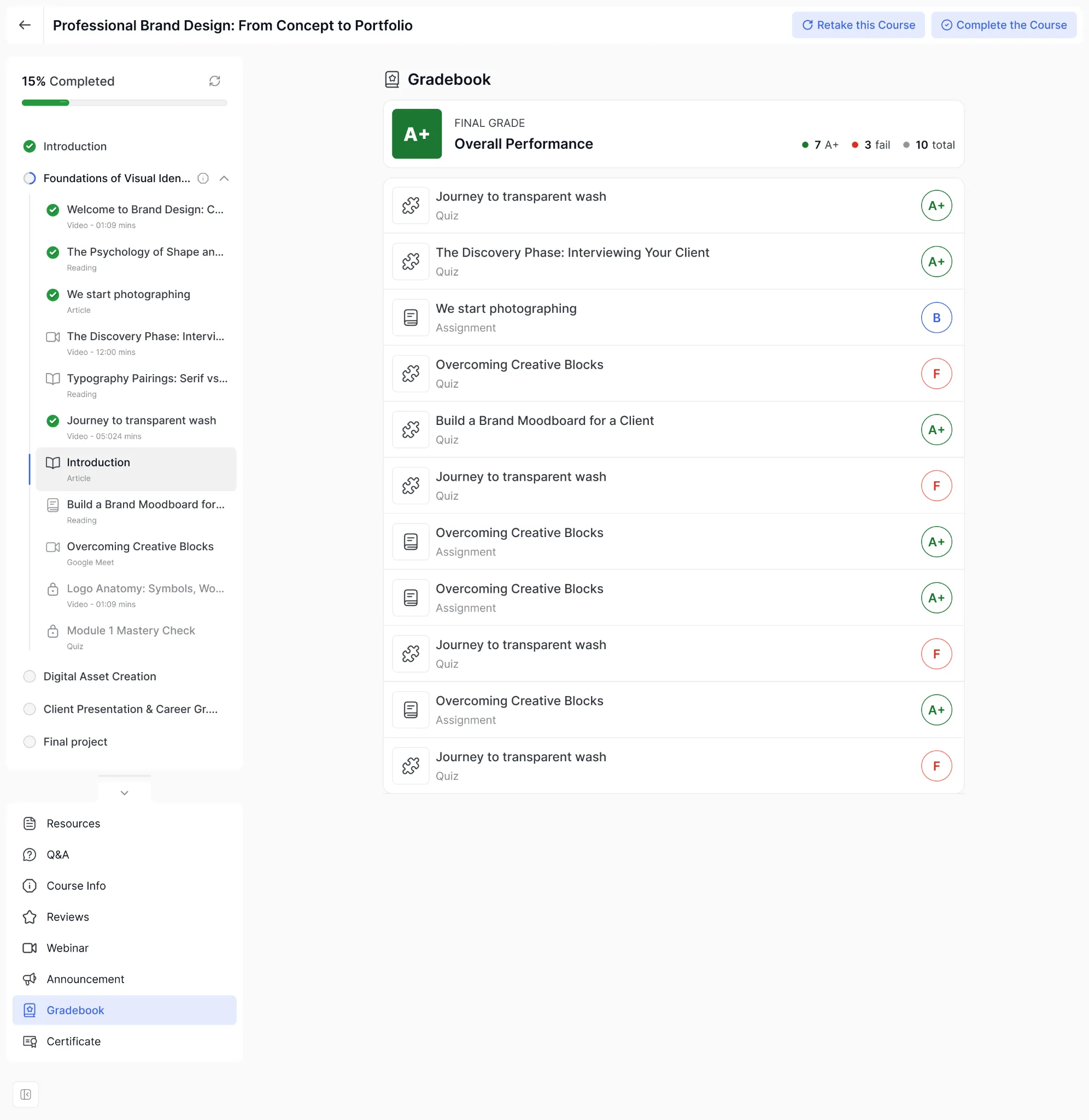1089x1120 pixels.
Task: Click the 10 total summary label
Action: 935,145
